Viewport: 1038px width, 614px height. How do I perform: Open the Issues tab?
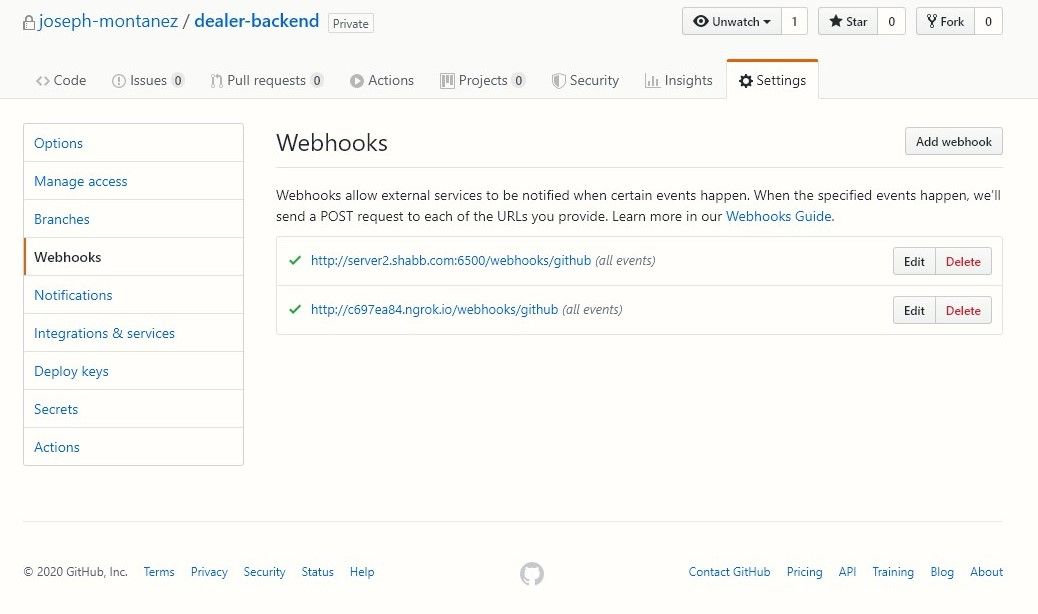point(148,81)
